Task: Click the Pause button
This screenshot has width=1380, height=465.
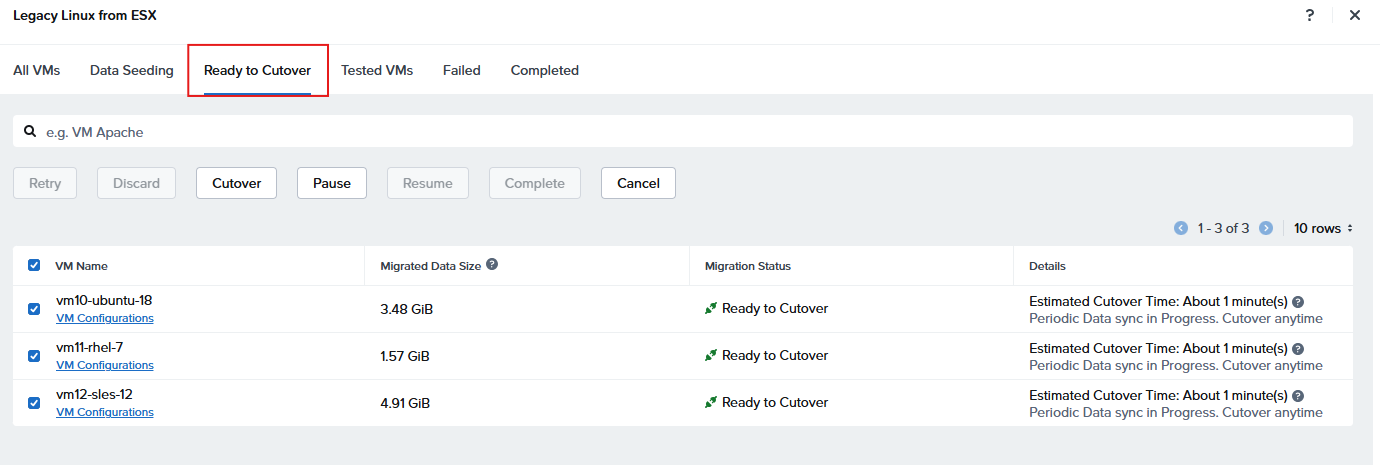Action: pyautogui.click(x=332, y=183)
